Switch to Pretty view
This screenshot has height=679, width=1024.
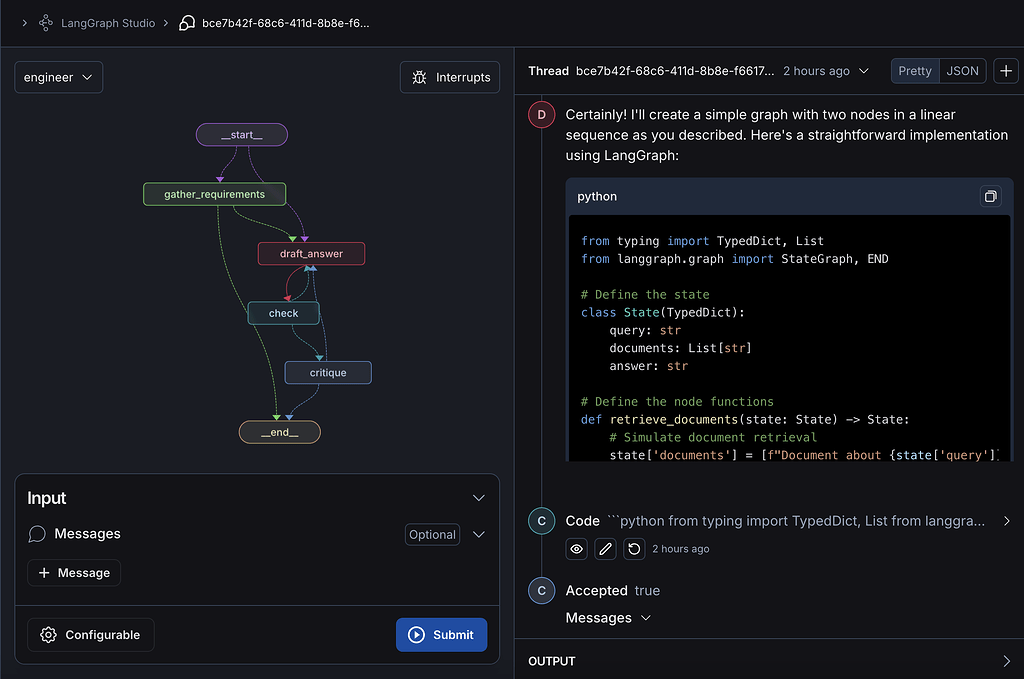(915, 71)
